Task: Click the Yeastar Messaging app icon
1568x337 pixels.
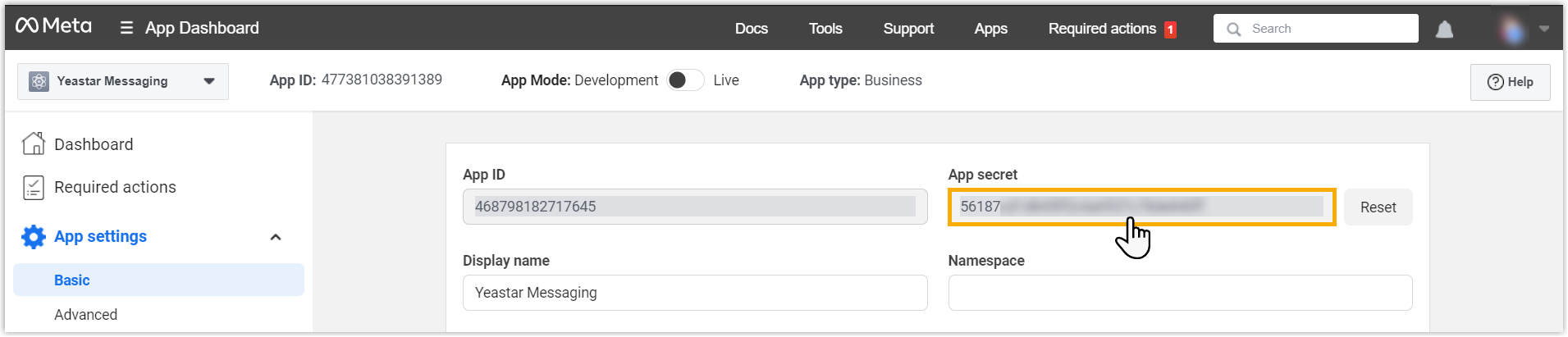Action: pos(39,81)
